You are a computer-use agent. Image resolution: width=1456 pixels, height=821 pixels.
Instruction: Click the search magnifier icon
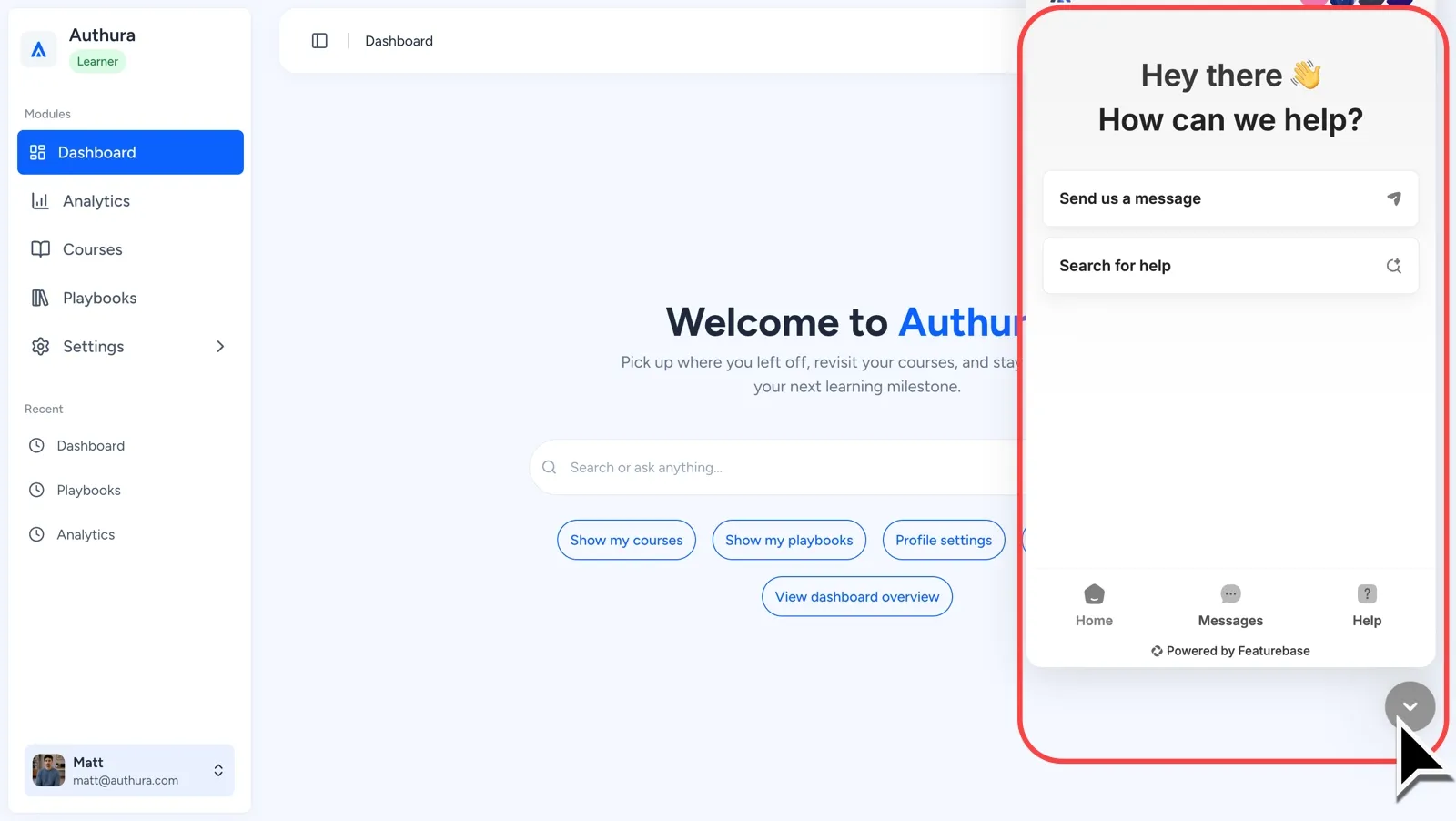click(x=549, y=468)
